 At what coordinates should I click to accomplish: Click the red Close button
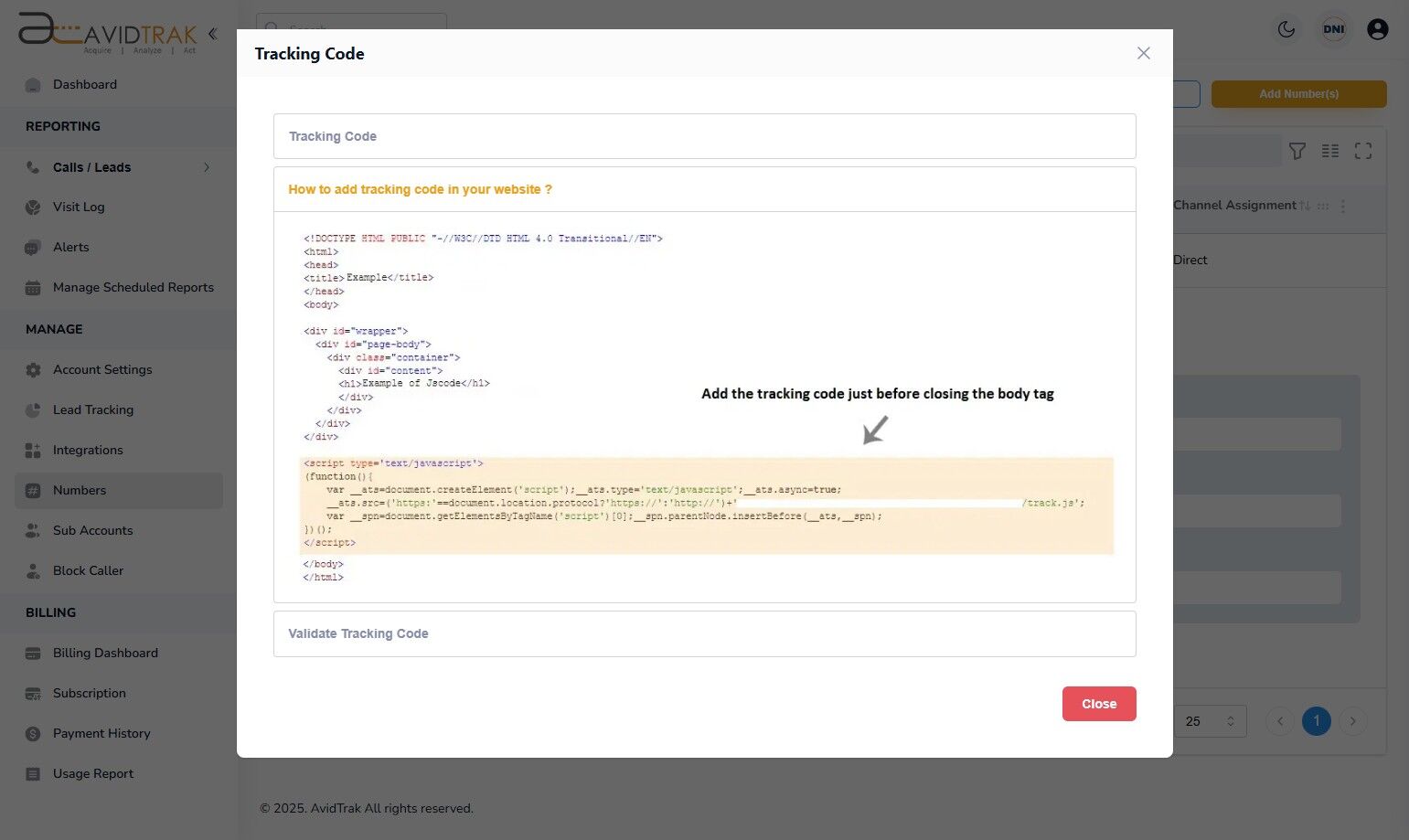[x=1099, y=704]
